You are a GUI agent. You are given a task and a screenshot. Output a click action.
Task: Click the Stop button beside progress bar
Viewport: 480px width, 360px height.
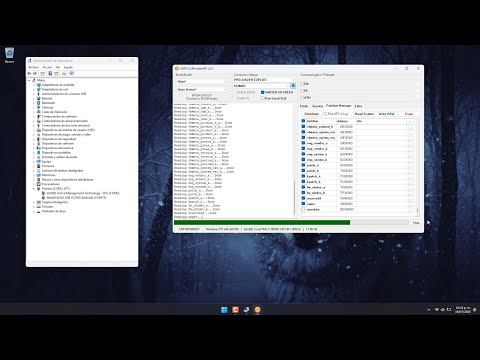pyautogui.click(x=416, y=222)
